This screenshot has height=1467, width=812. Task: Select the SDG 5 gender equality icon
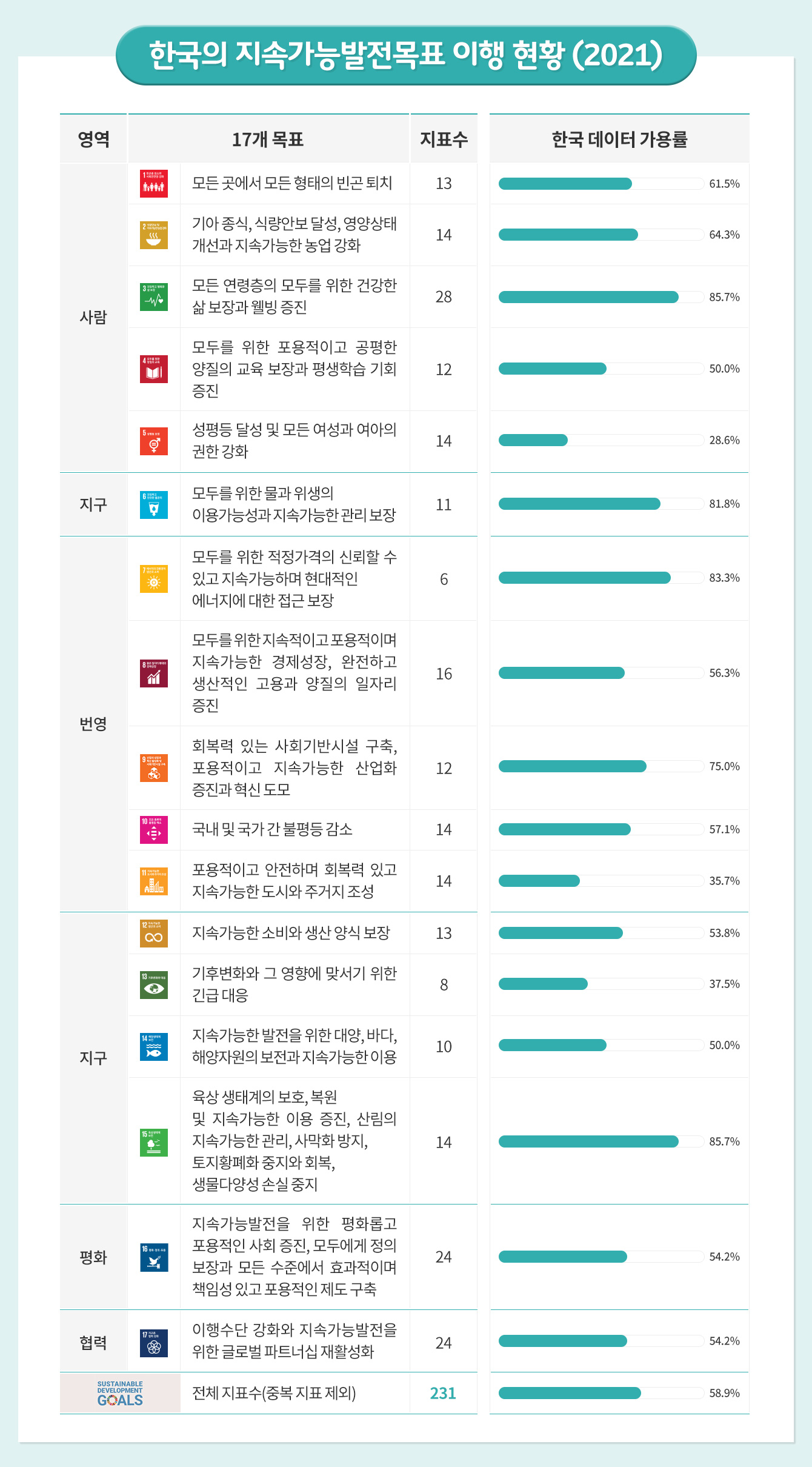(154, 441)
